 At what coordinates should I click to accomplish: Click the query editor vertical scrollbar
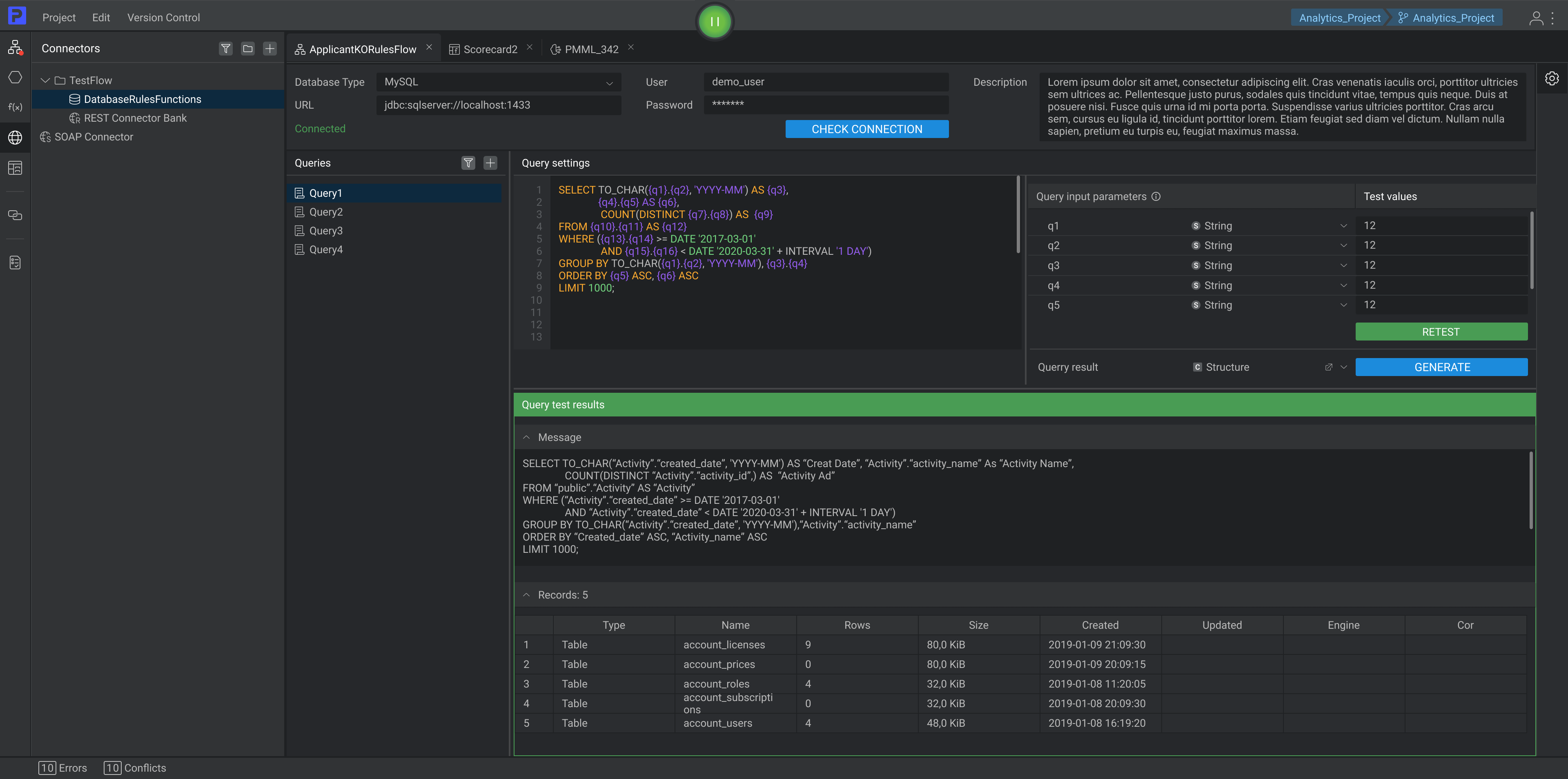(1018, 216)
